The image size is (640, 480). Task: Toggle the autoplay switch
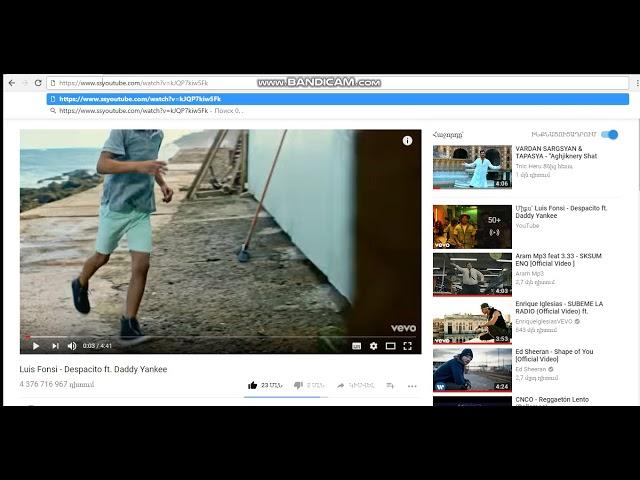pyautogui.click(x=610, y=134)
